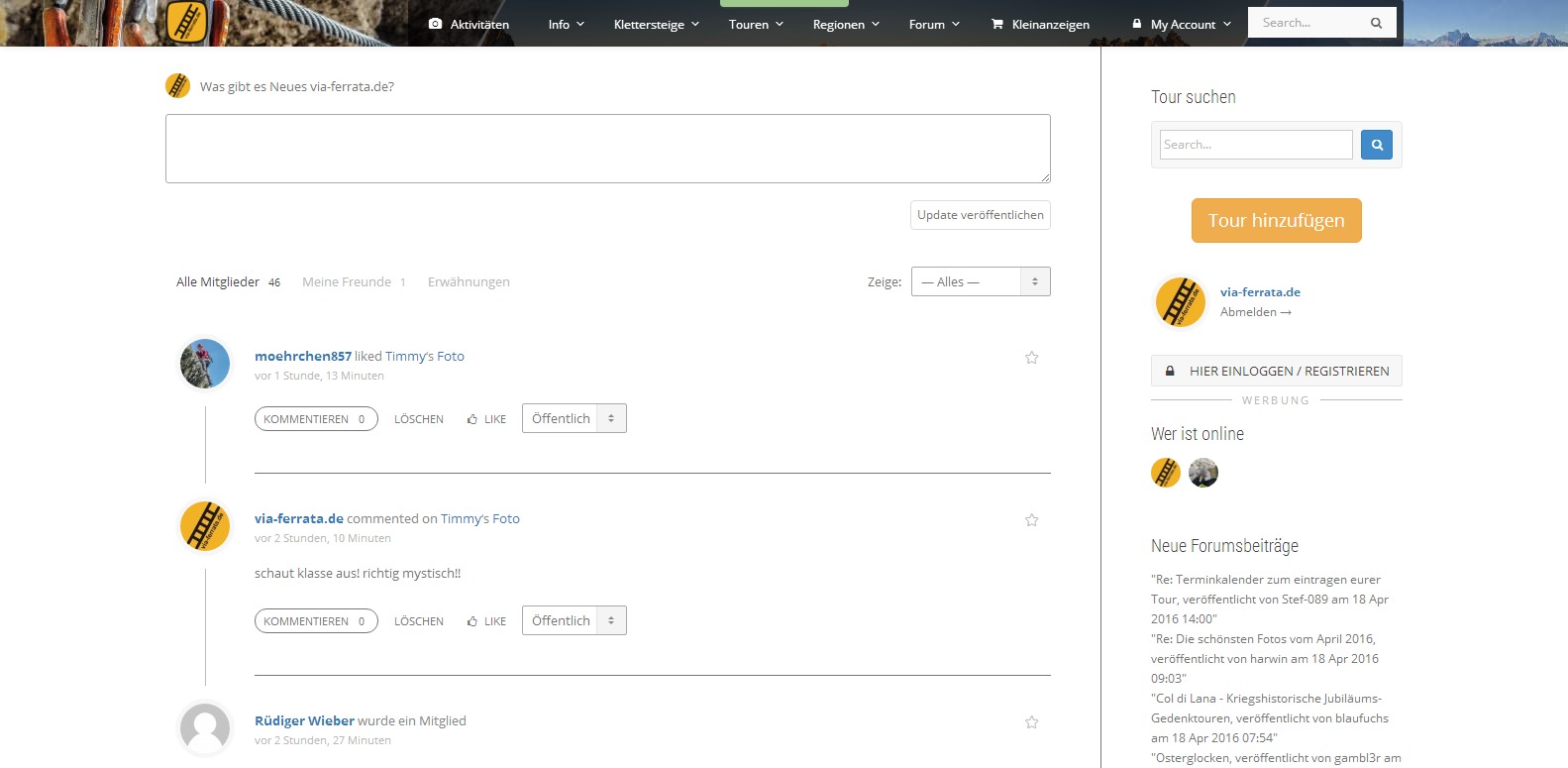Click into the status update text area

[x=607, y=149]
